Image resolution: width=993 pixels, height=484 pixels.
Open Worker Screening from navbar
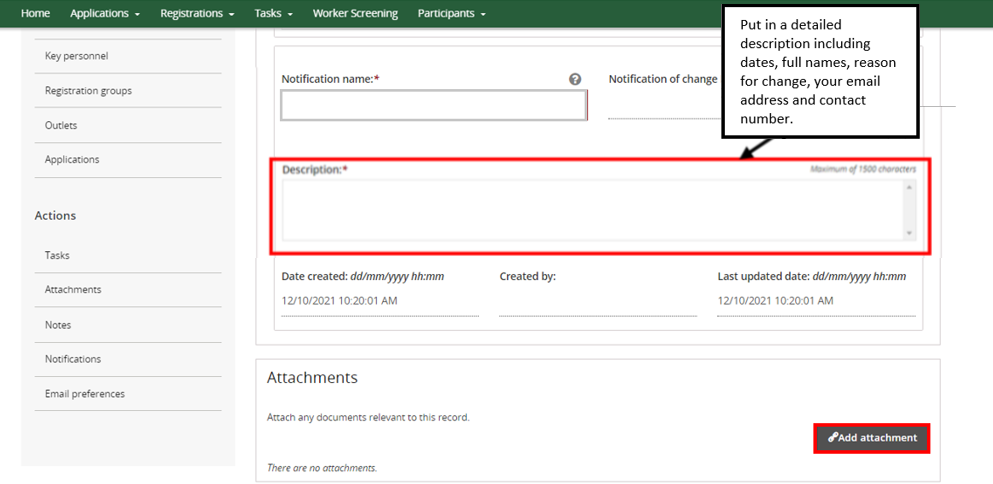pyautogui.click(x=355, y=13)
